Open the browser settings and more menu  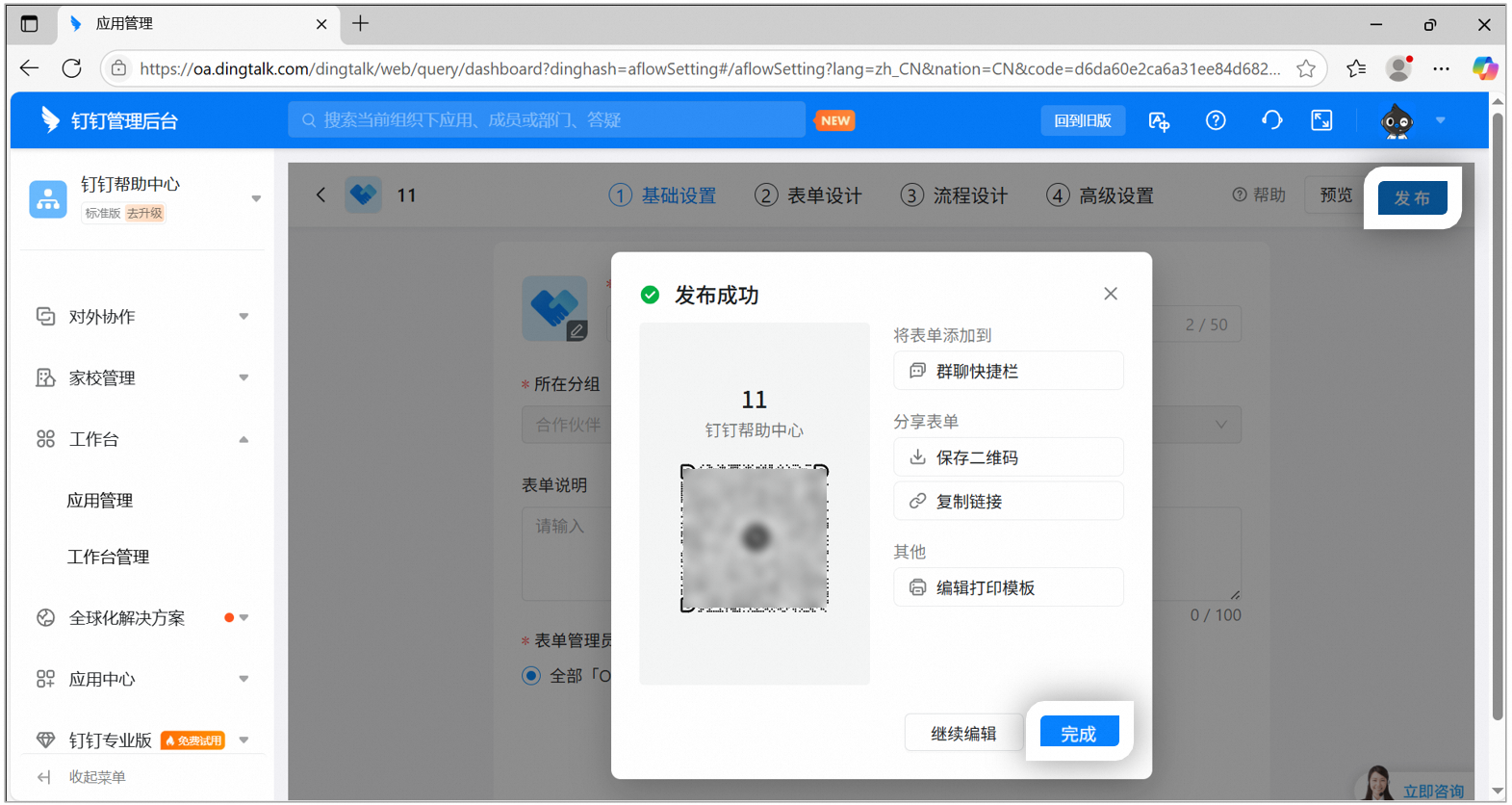point(1441,68)
